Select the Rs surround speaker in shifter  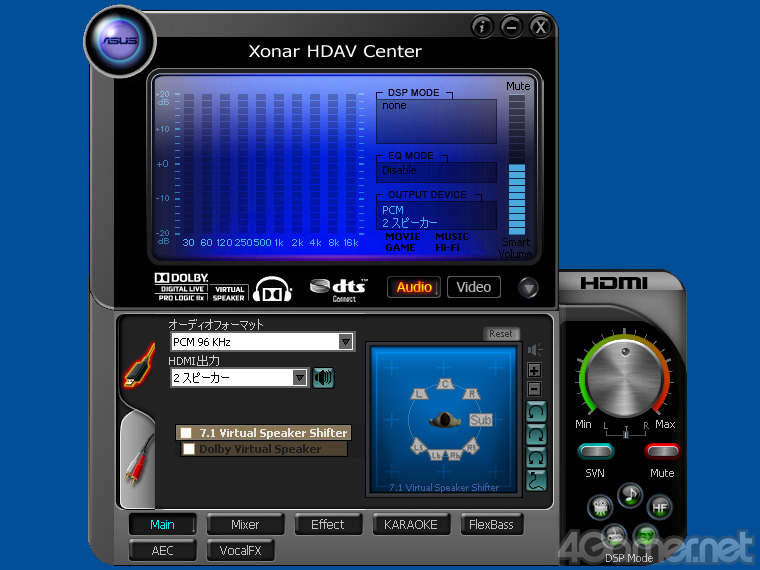click(472, 446)
